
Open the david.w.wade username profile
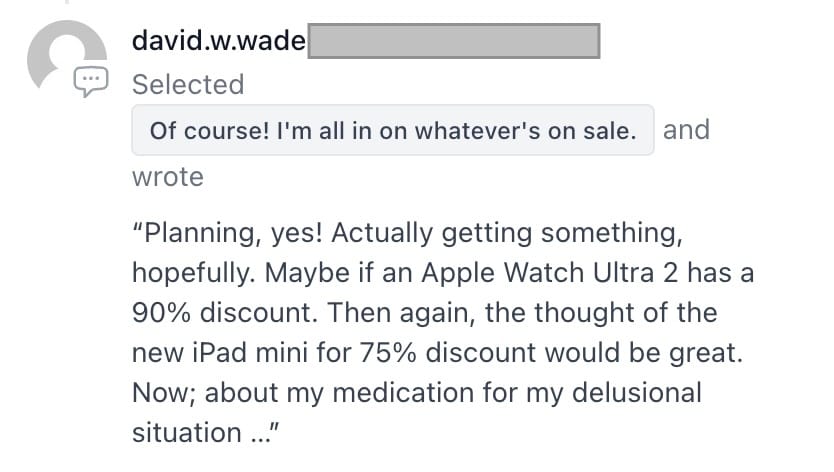tap(219, 40)
